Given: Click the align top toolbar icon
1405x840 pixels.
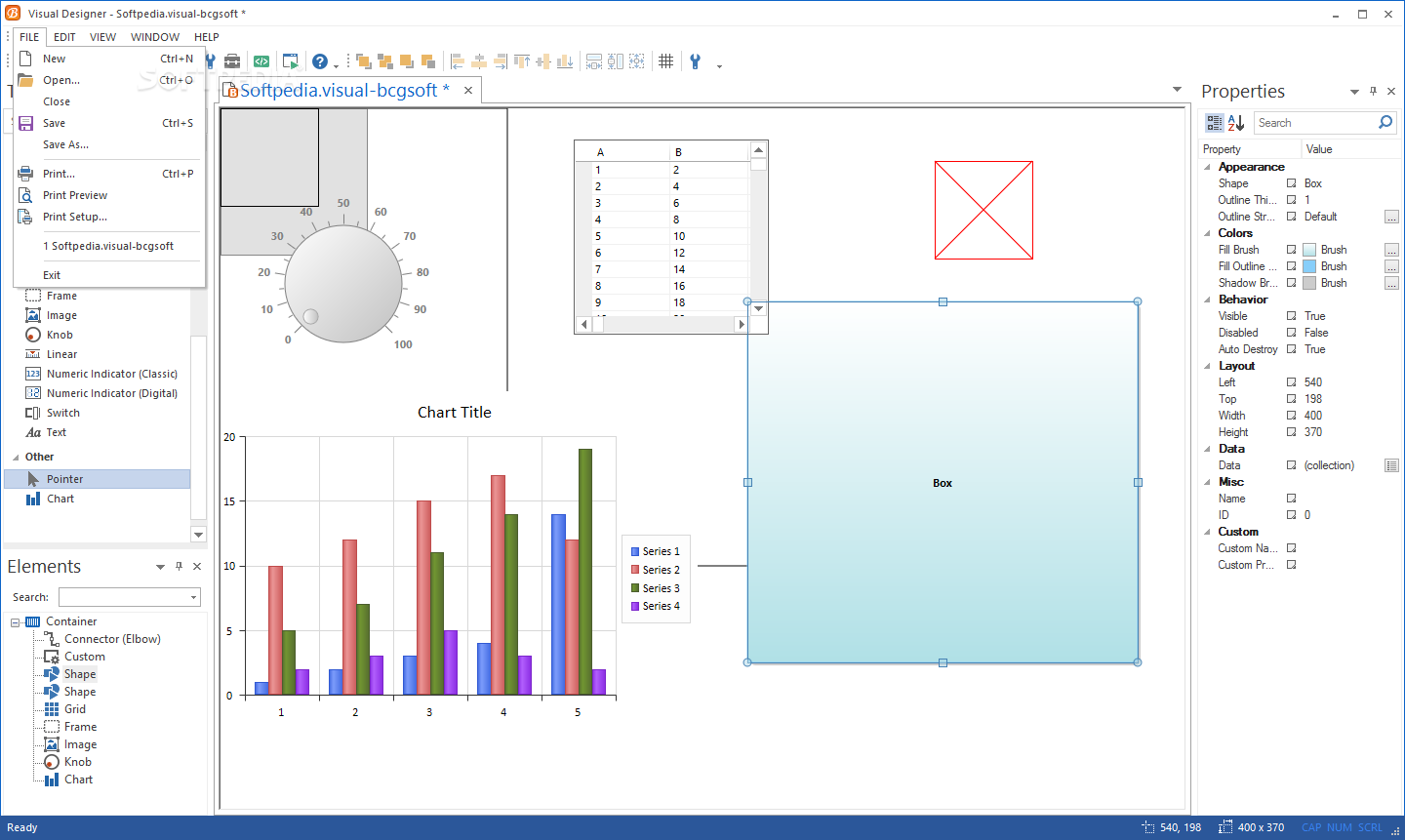Looking at the screenshot, I should pos(522,61).
